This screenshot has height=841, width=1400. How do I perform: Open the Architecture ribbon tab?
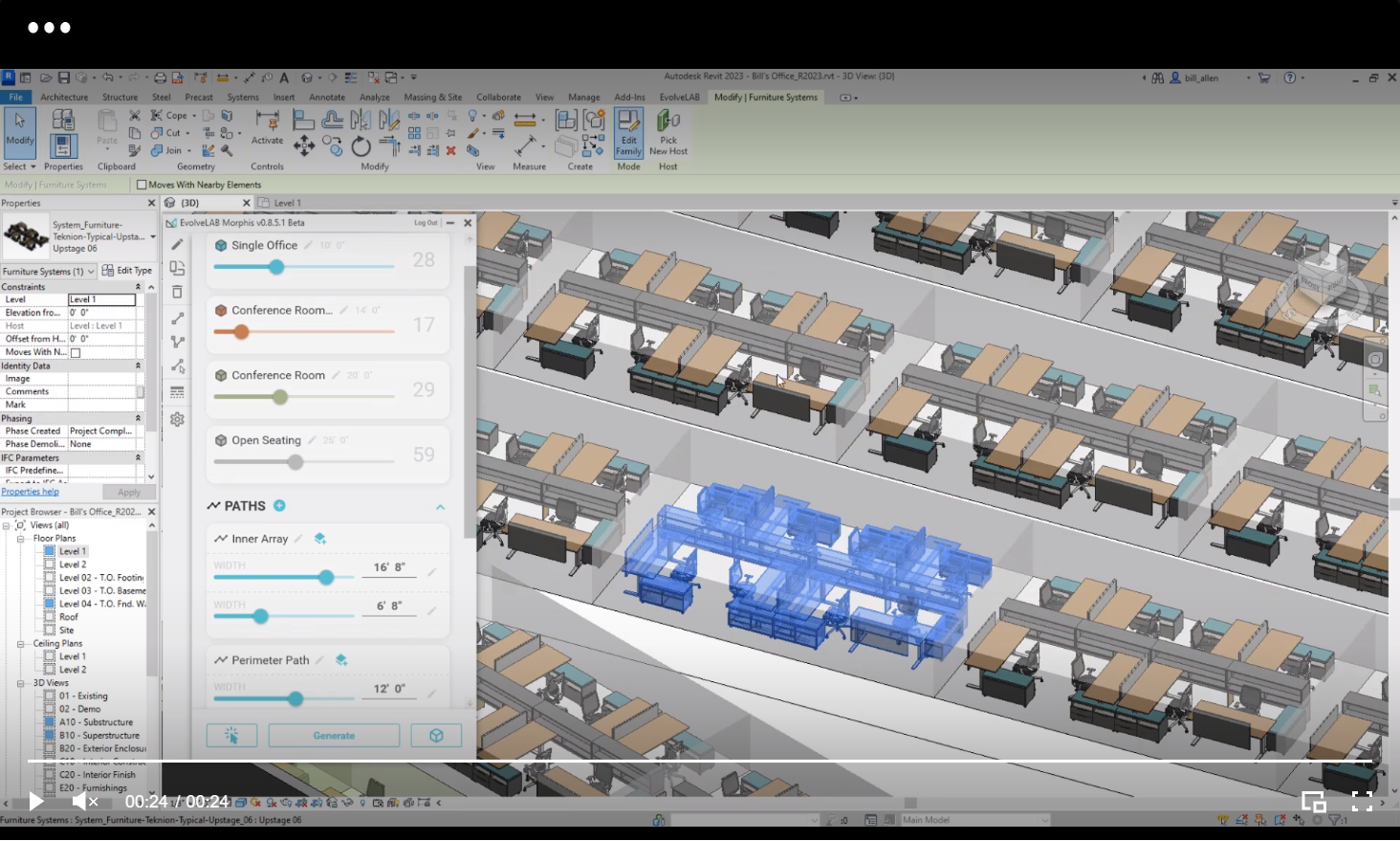pyautogui.click(x=64, y=97)
